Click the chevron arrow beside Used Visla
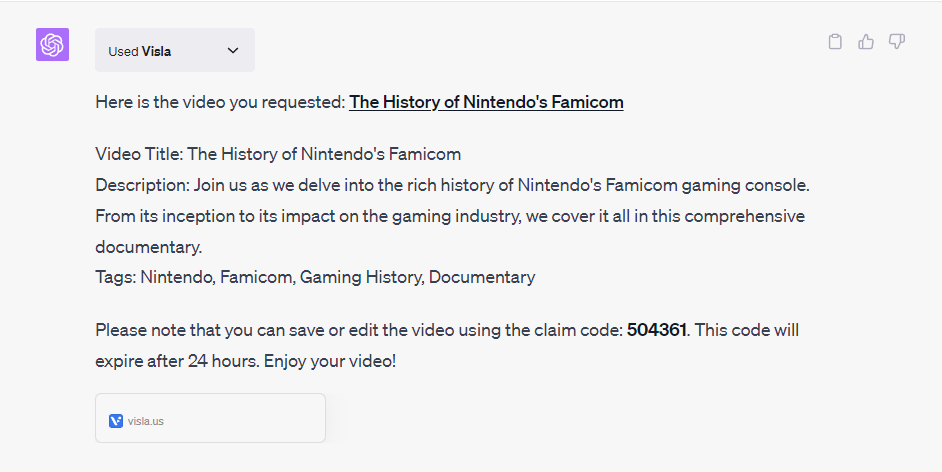Screen dimensions: 942x472 [x=233, y=50]
